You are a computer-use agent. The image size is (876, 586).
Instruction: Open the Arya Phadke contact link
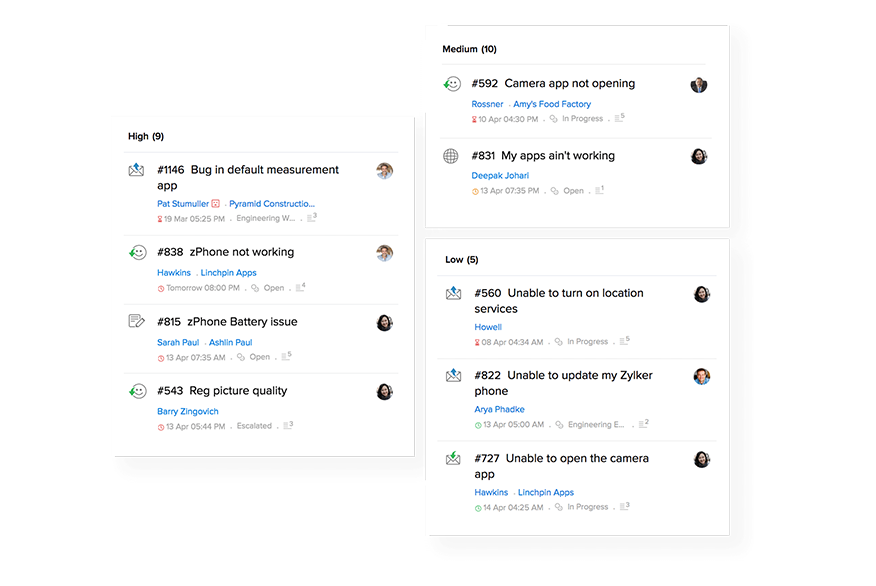[499, 409]
